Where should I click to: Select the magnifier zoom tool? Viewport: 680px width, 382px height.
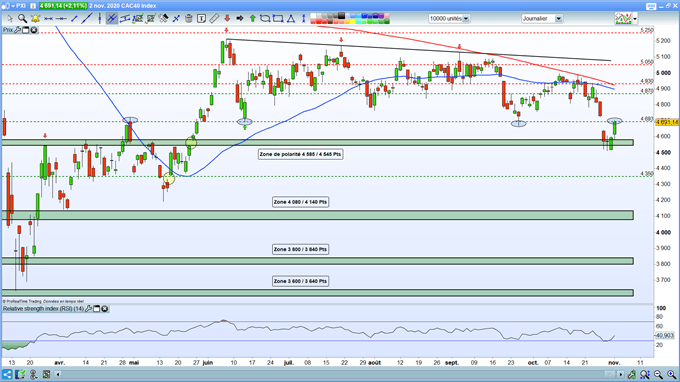(x=22, y=19)
